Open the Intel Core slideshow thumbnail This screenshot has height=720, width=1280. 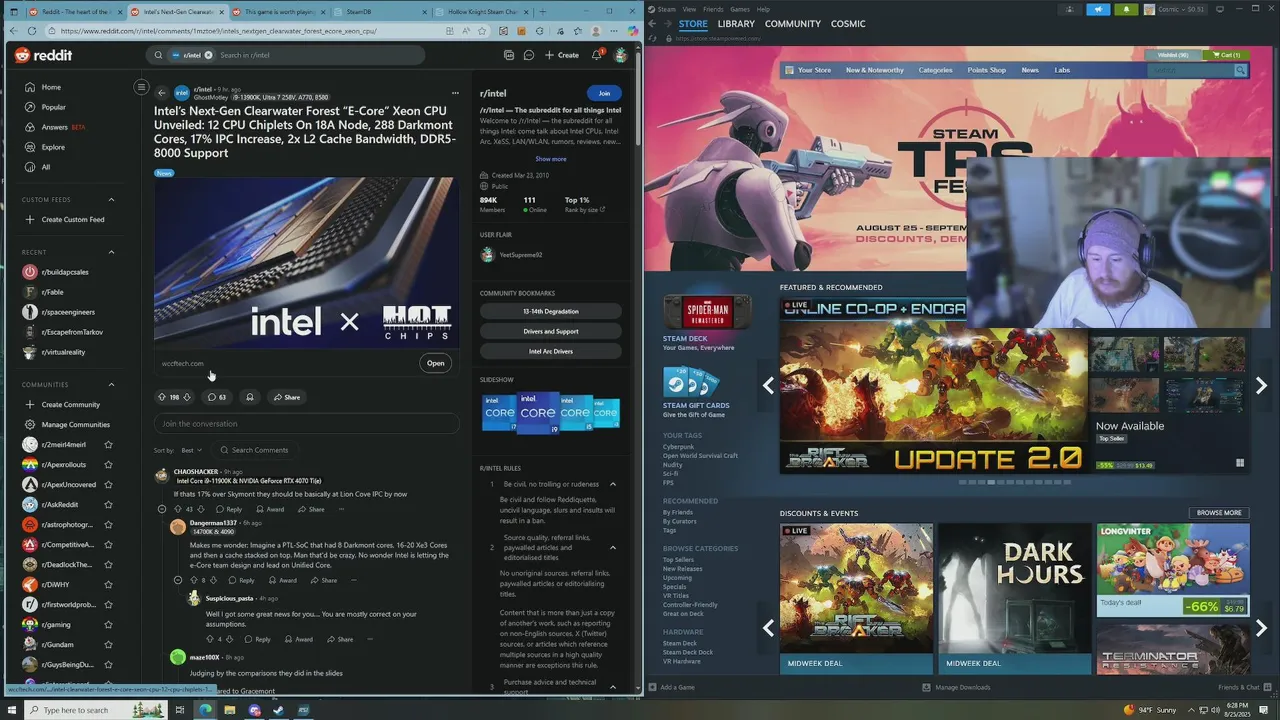pos(550,413)
